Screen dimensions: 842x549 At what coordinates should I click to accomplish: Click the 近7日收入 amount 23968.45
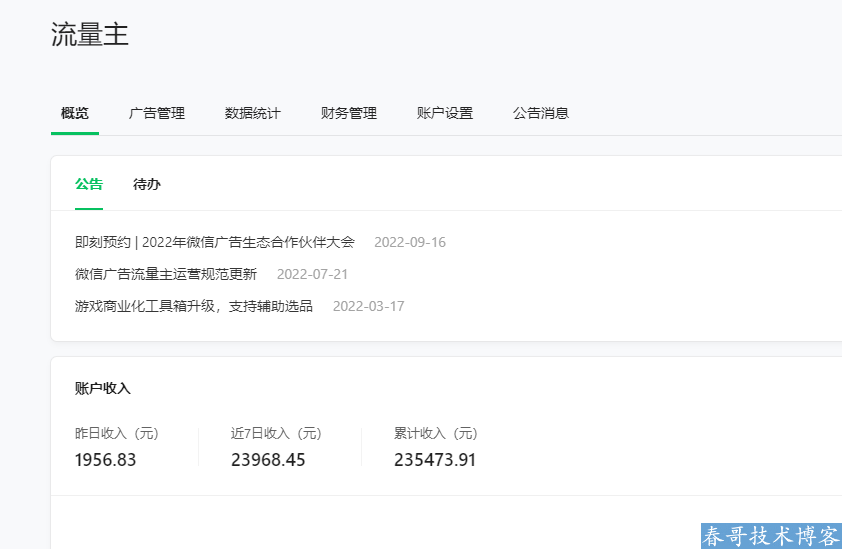pos(268,460)
